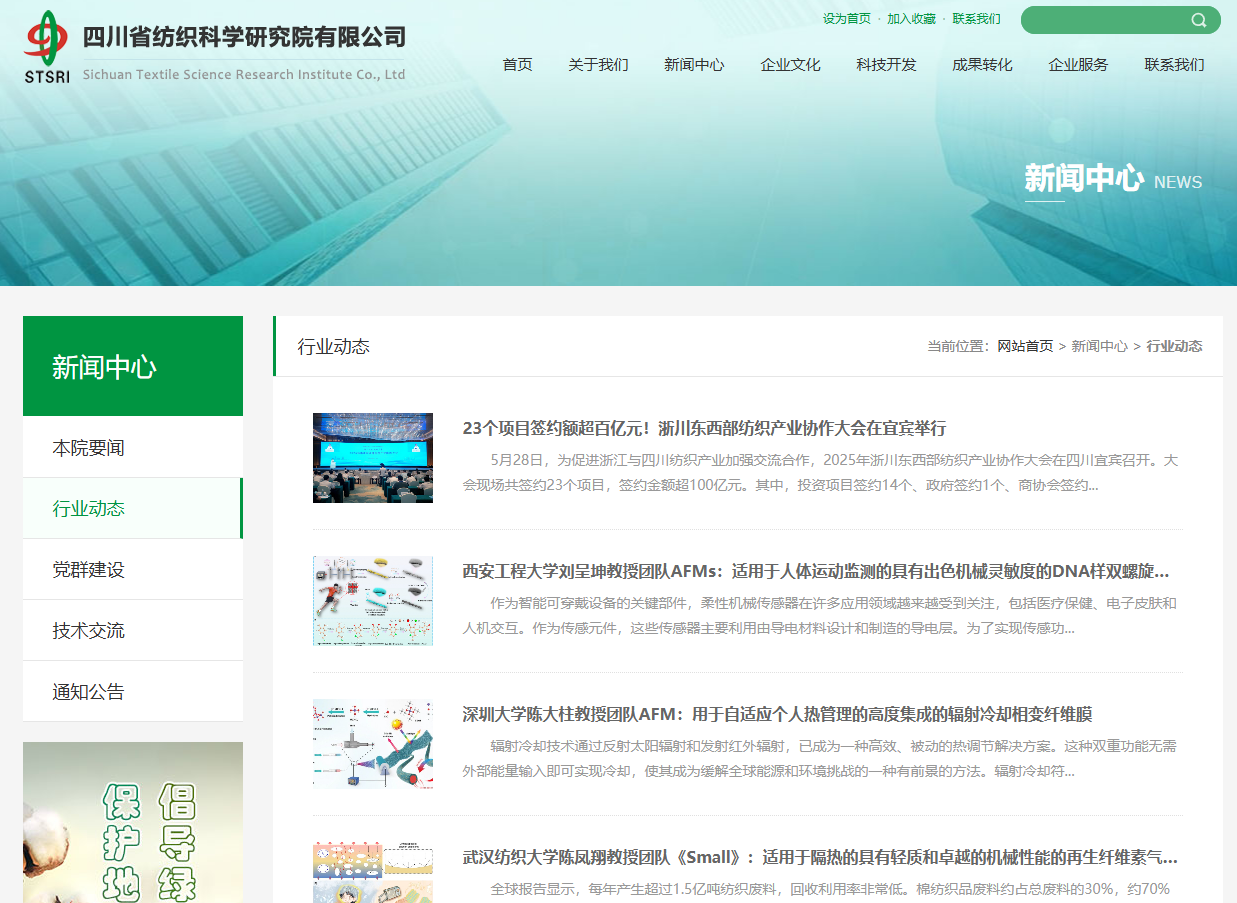This screenshot has height=903, width=1237.
Task: Open 联系我们 in the main navigation bar
Action: tap(1174, 65)
